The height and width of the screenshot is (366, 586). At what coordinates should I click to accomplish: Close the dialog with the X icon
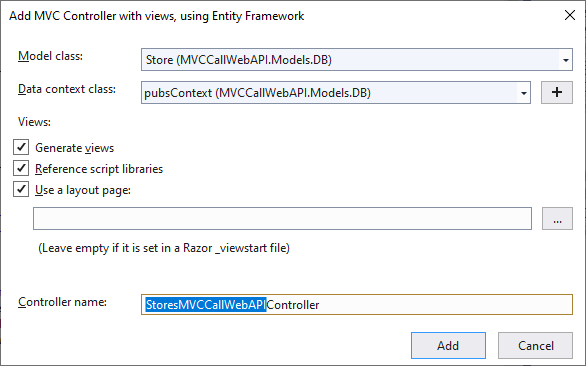tap(570, 15)
